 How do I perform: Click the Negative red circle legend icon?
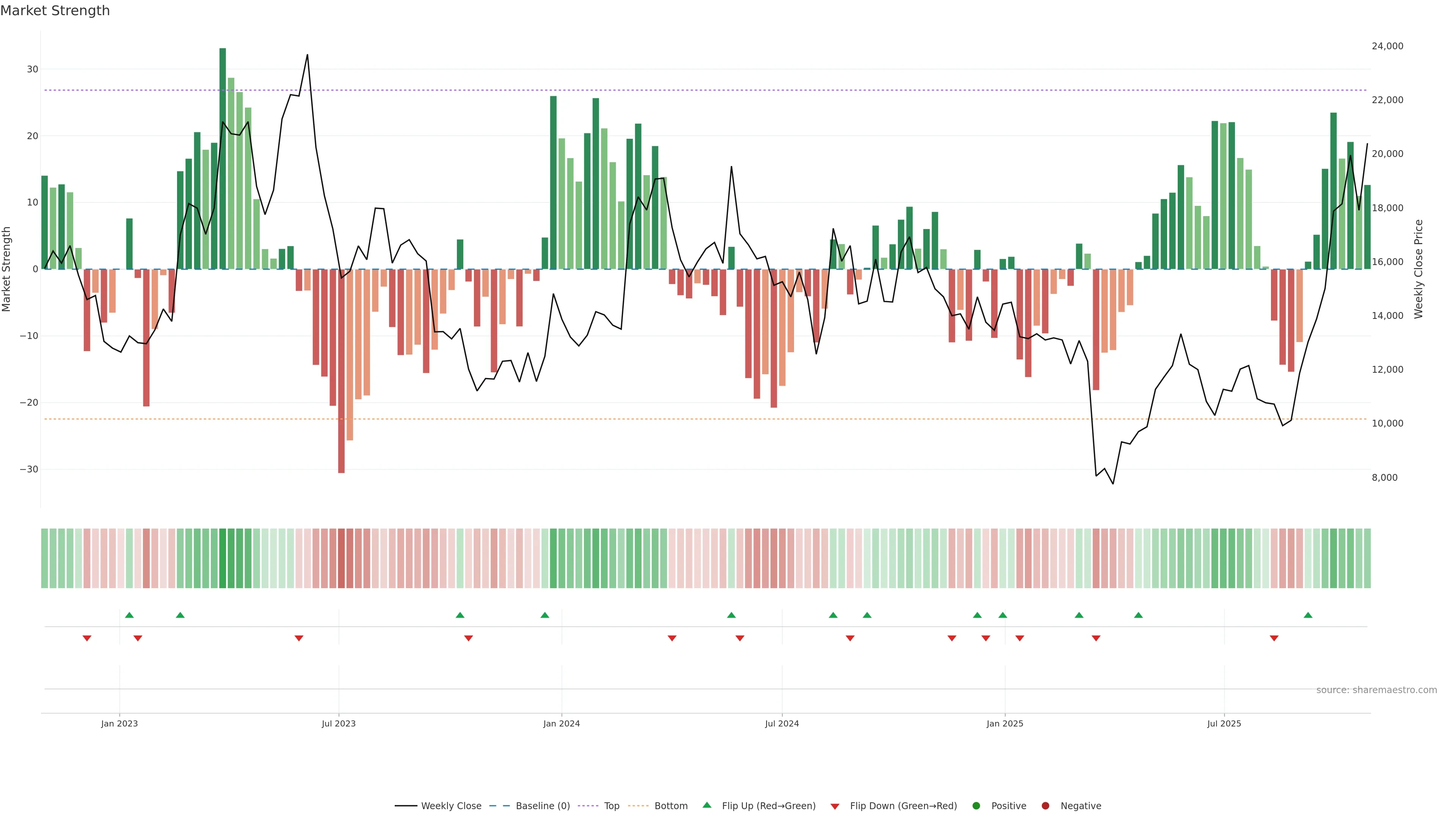(x=1045, y=806)
